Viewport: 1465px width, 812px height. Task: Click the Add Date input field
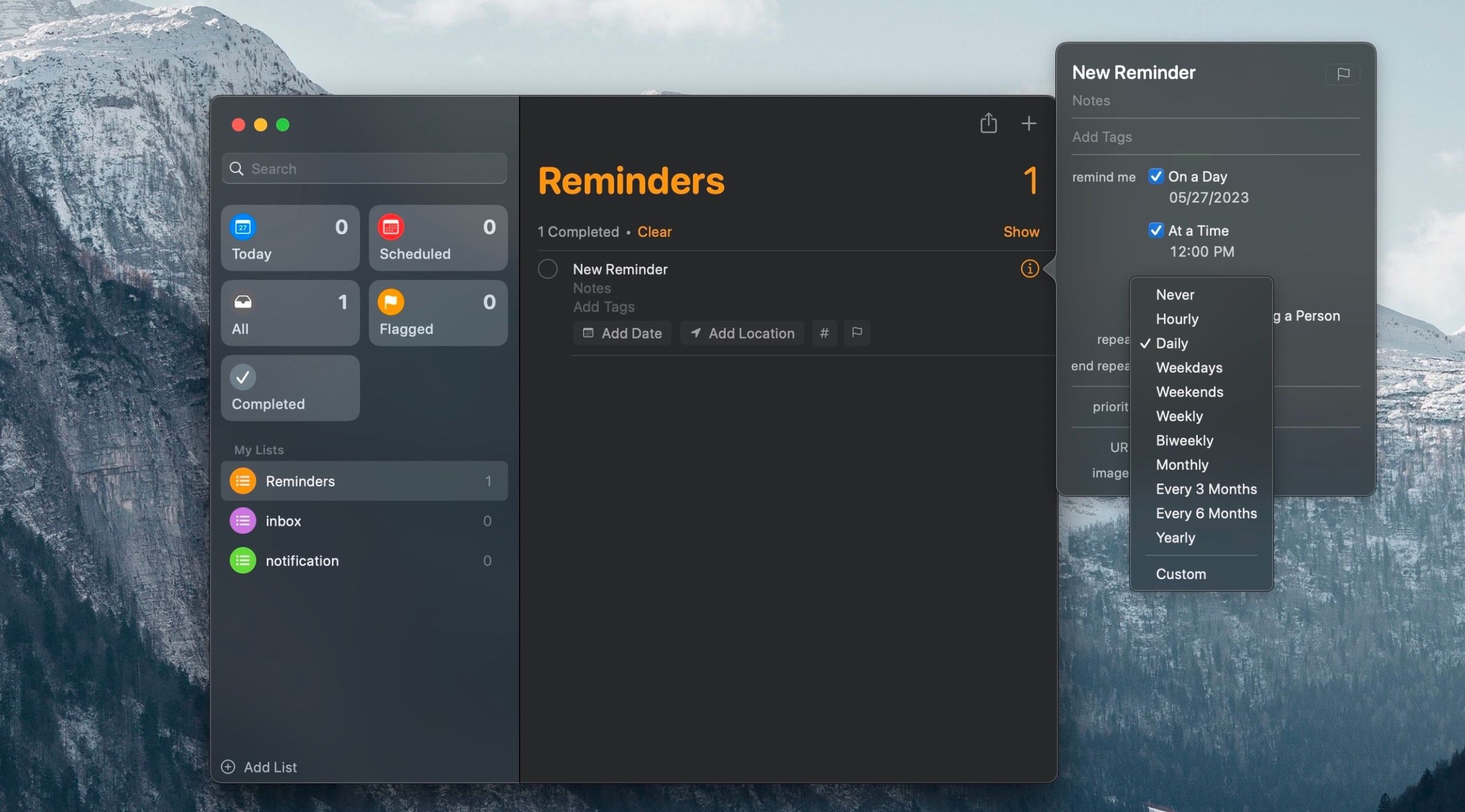point(622,333)
